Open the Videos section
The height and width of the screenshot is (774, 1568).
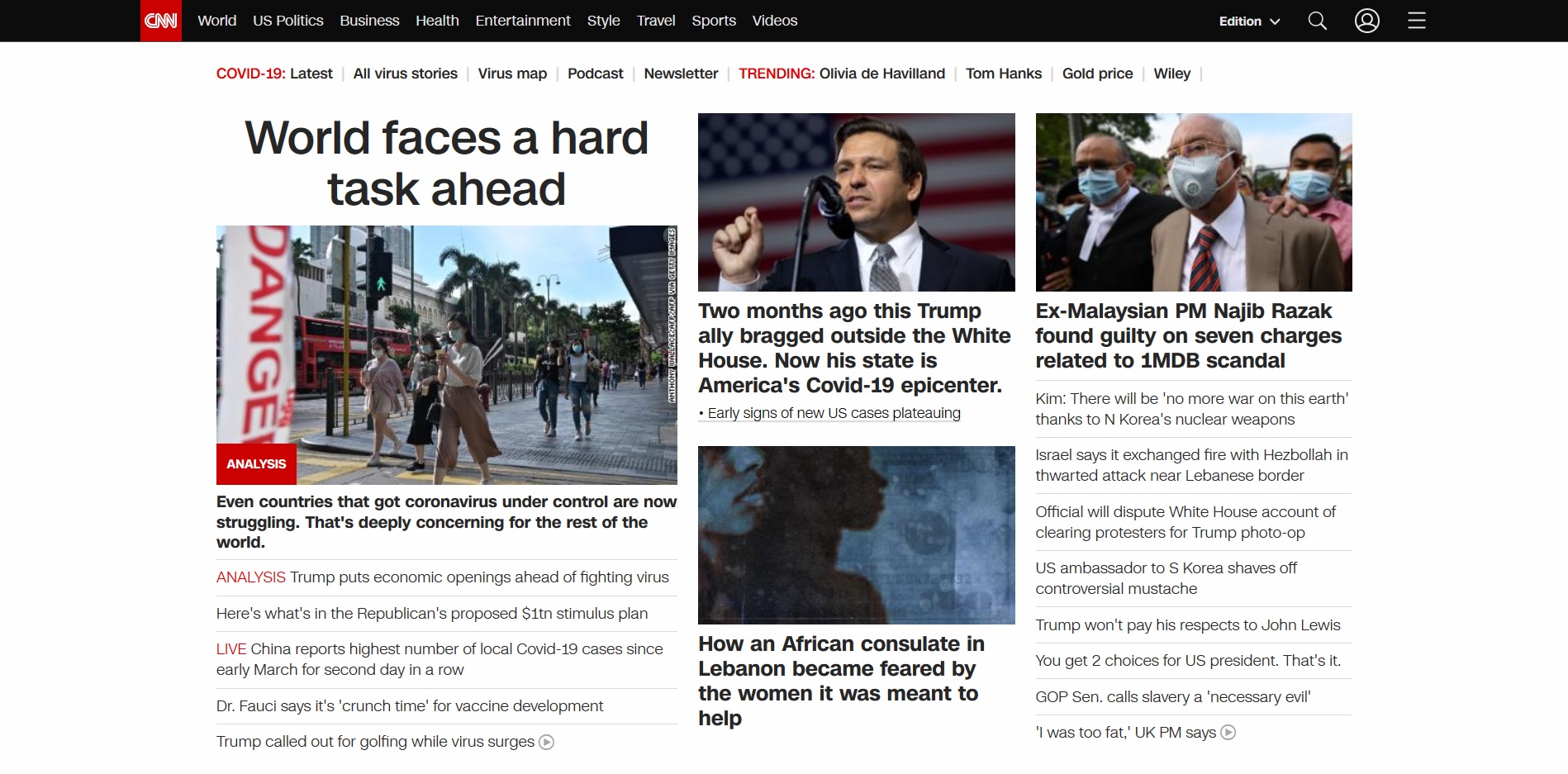[775, 21]
